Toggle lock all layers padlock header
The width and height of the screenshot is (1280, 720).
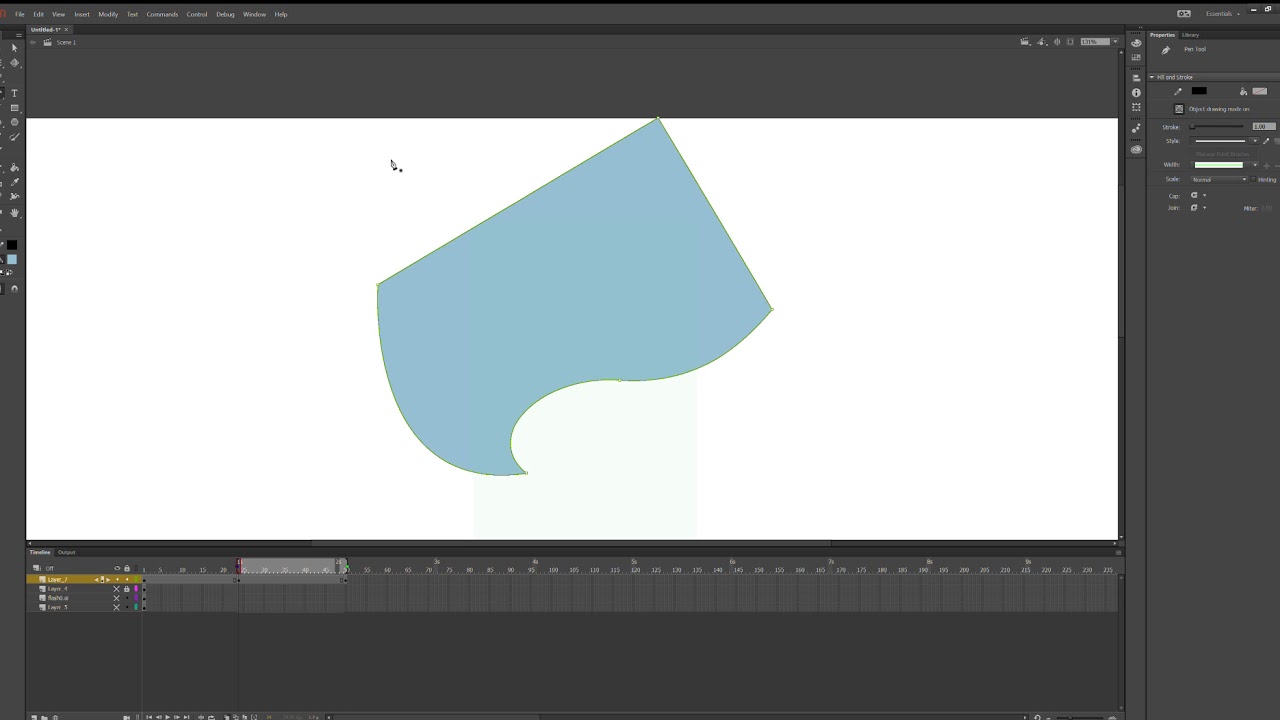[x=127, y=568]
